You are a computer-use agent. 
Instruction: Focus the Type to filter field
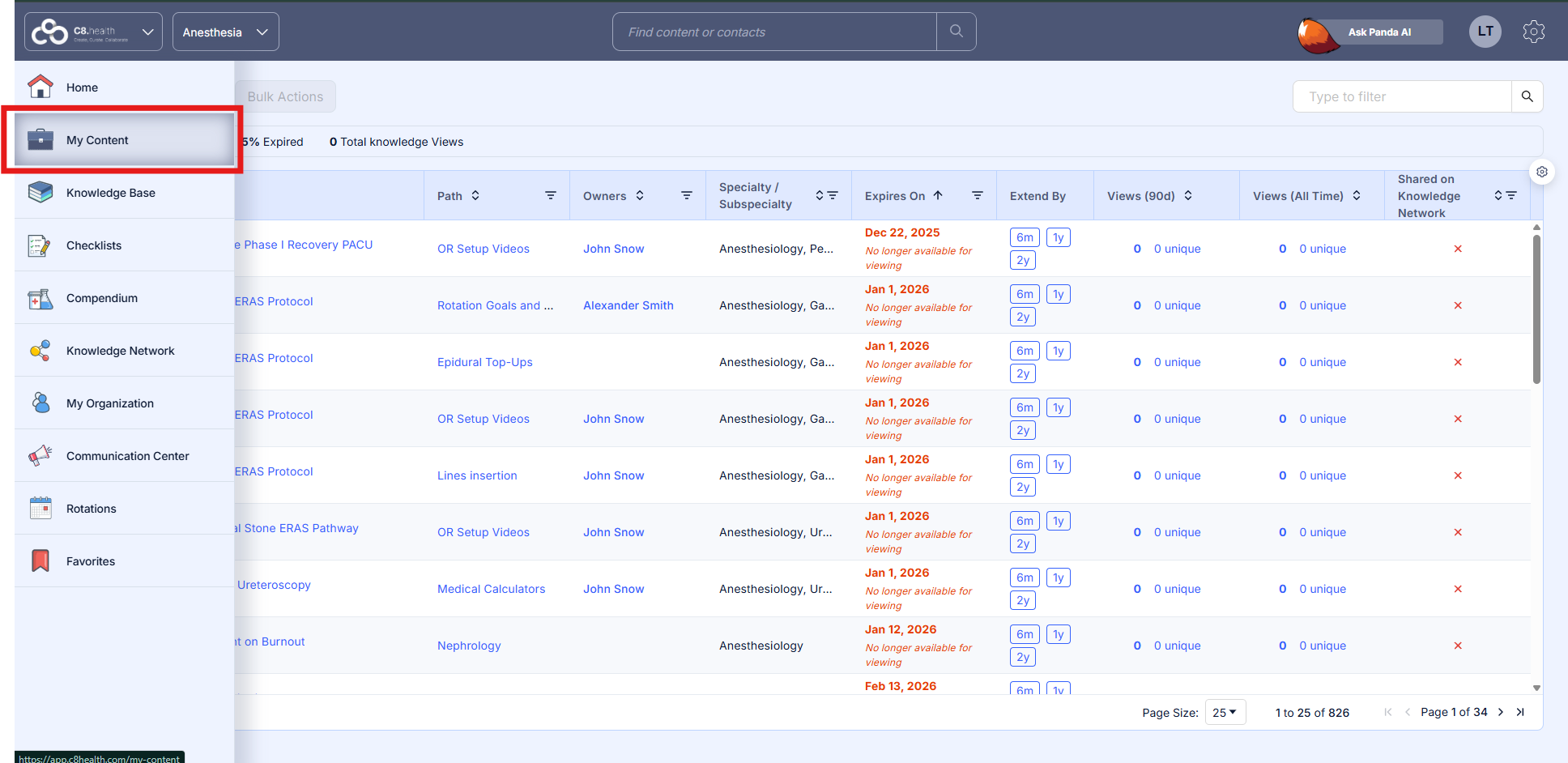[1401, 96]
